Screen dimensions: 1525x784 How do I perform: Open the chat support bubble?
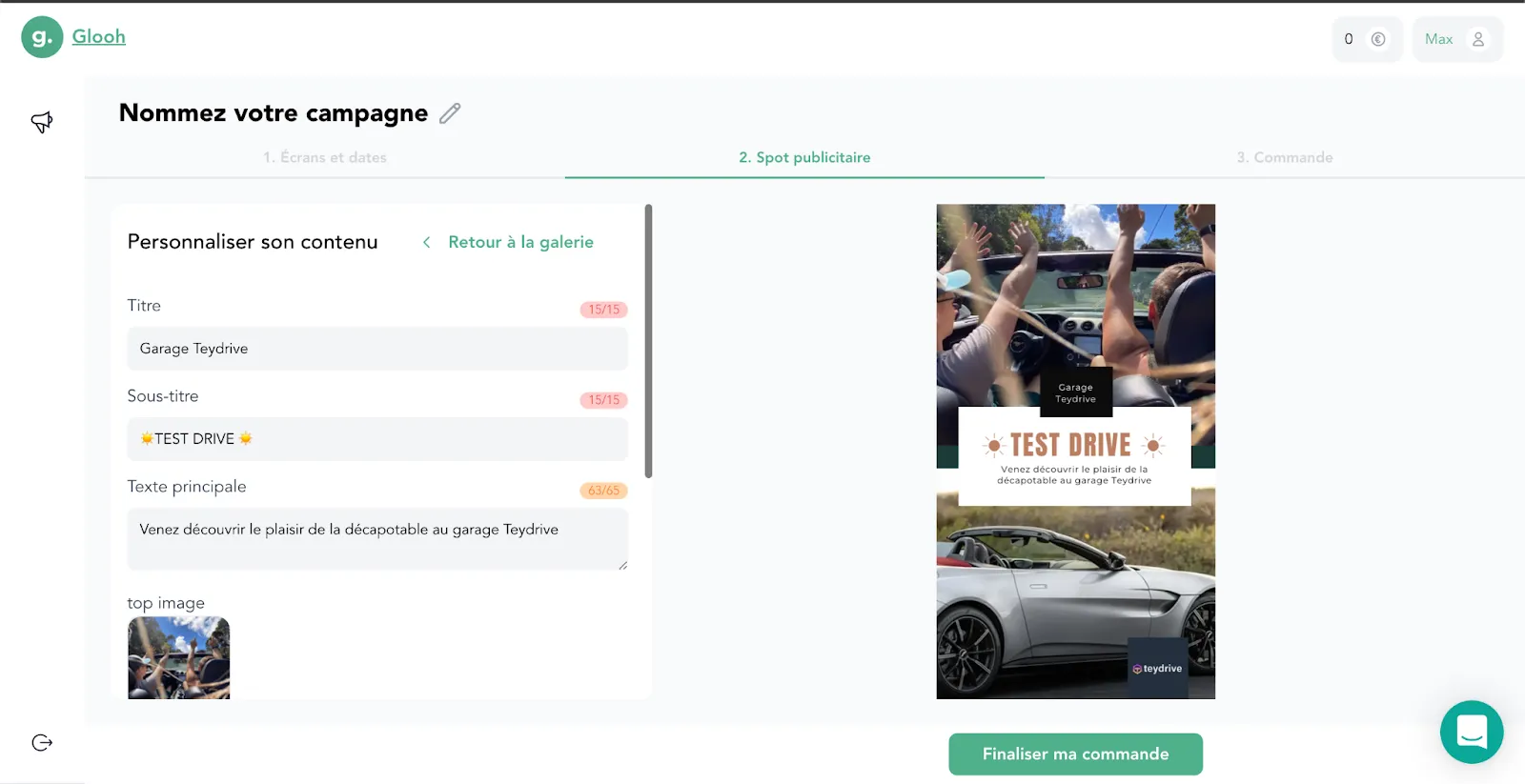[x=1472, y=732]
